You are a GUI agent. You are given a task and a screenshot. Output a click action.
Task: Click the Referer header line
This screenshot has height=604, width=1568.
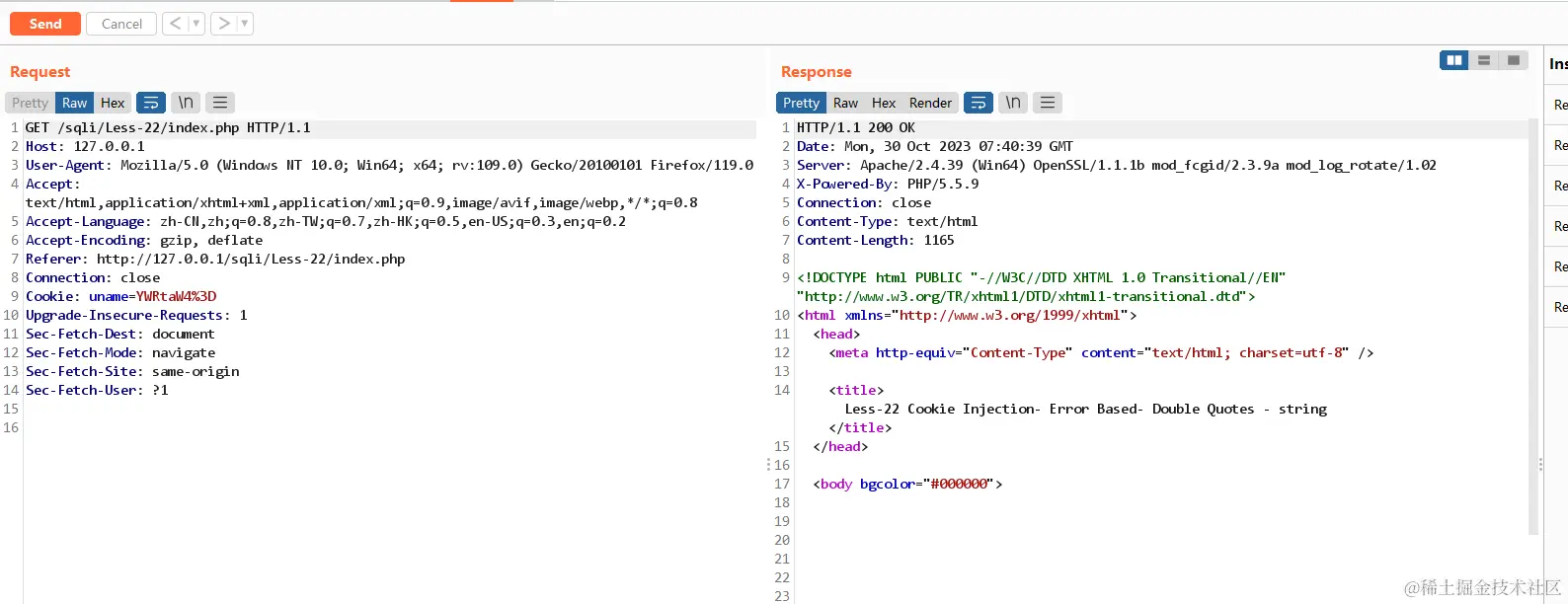[x=215, y=259]
